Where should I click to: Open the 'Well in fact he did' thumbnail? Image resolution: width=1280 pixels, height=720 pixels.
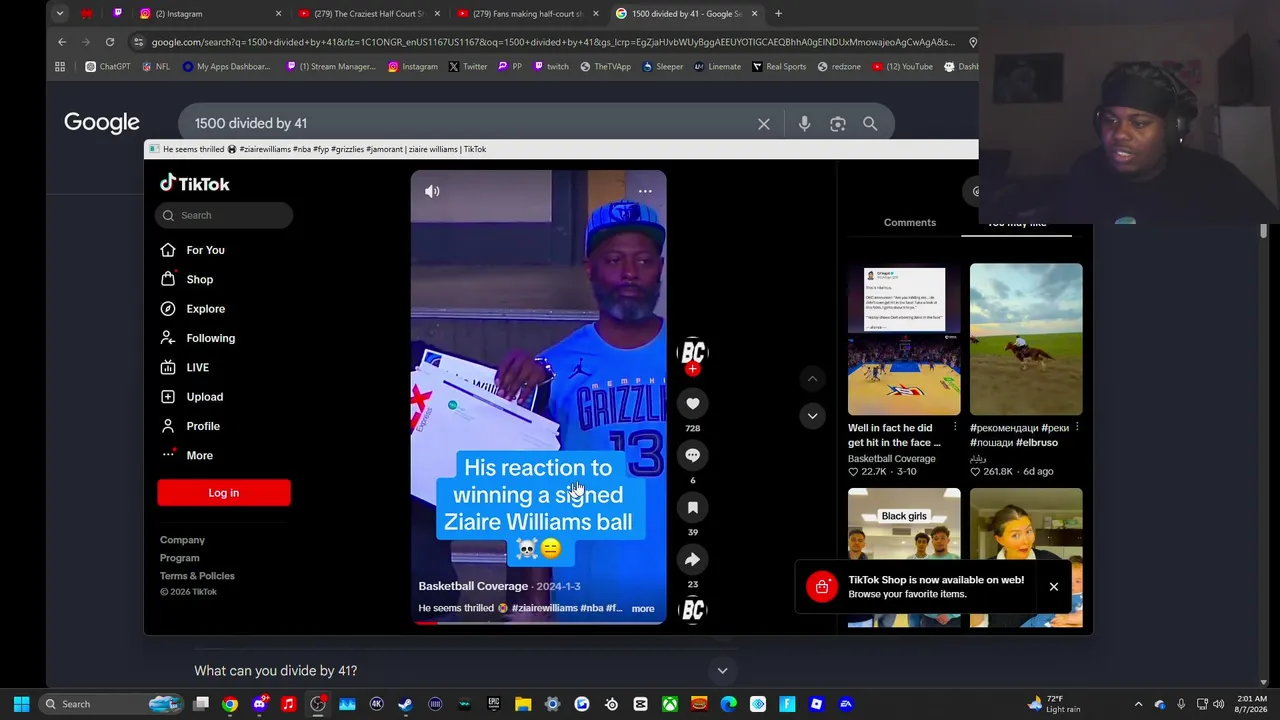(x=904, y=339)
